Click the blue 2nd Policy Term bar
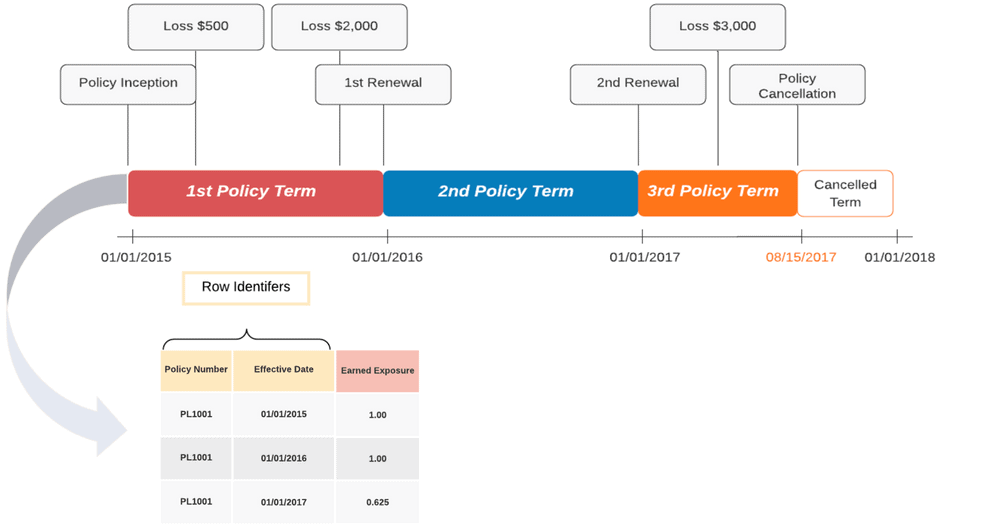The width and height of the screenshot is (999, 531). click(x=510, y=193)
